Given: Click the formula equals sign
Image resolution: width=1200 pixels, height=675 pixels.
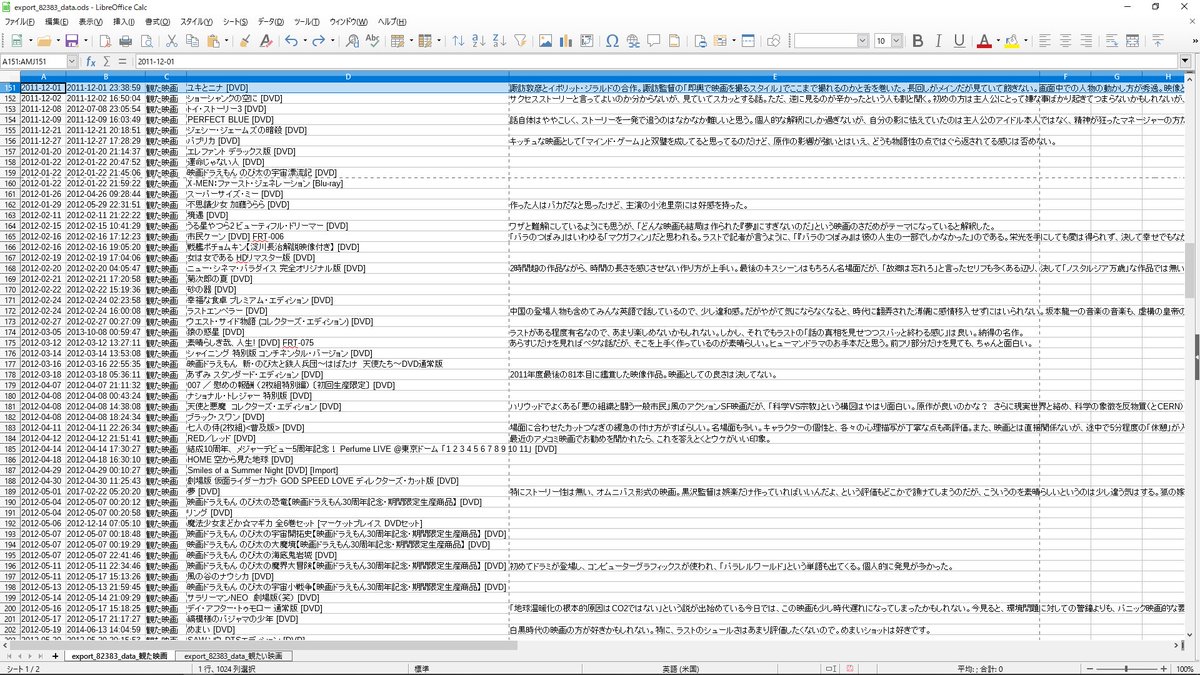Looking at the screenshot, I should (x=122, y=61).
